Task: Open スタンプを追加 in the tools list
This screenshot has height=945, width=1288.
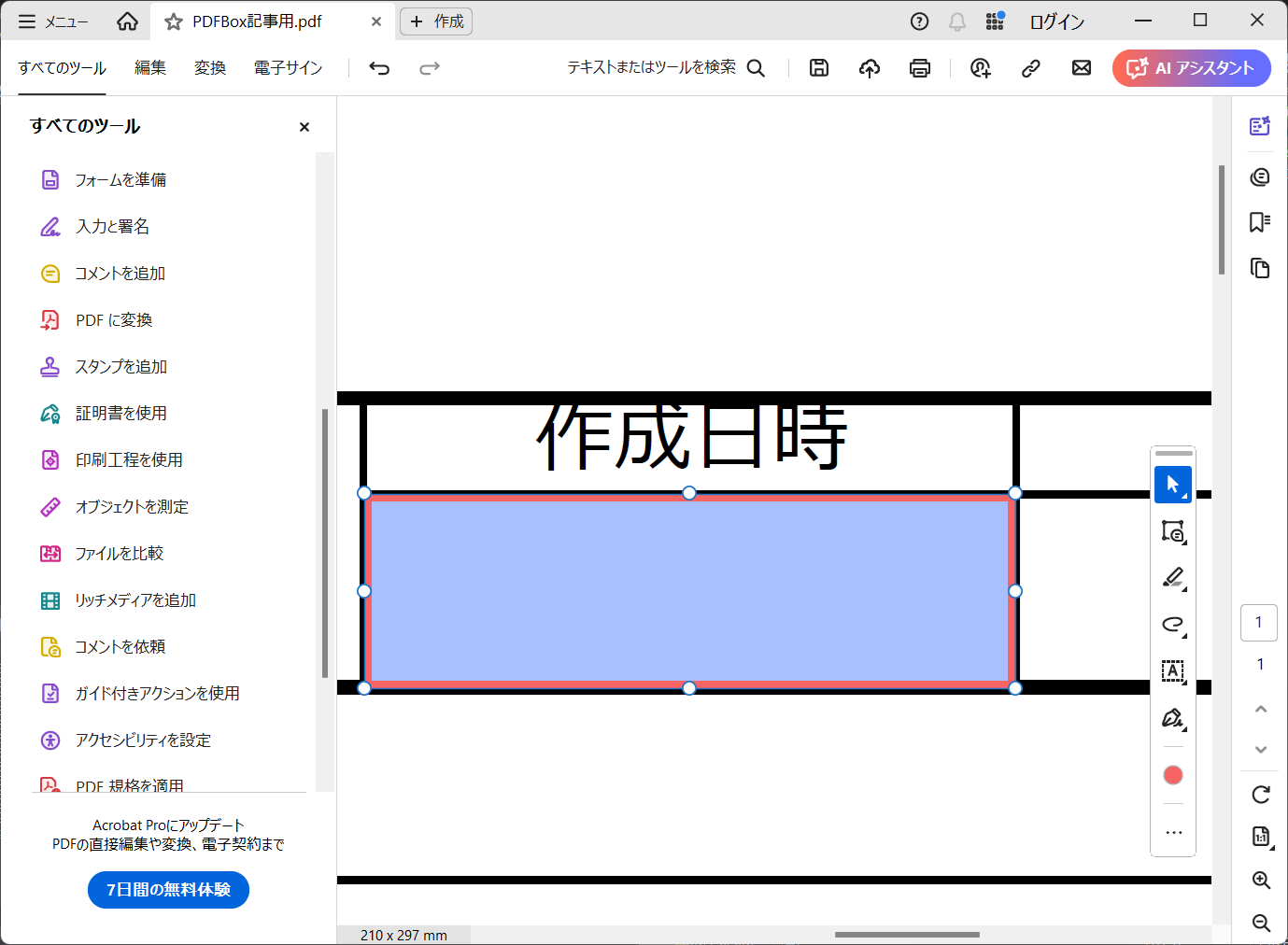Action: (120, 367)
